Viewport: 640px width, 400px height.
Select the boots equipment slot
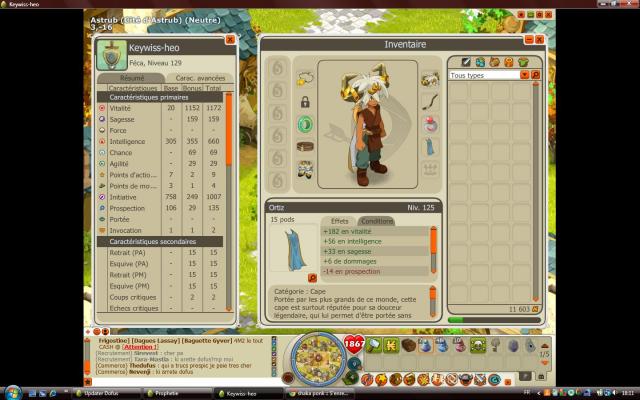click(305, 169)
